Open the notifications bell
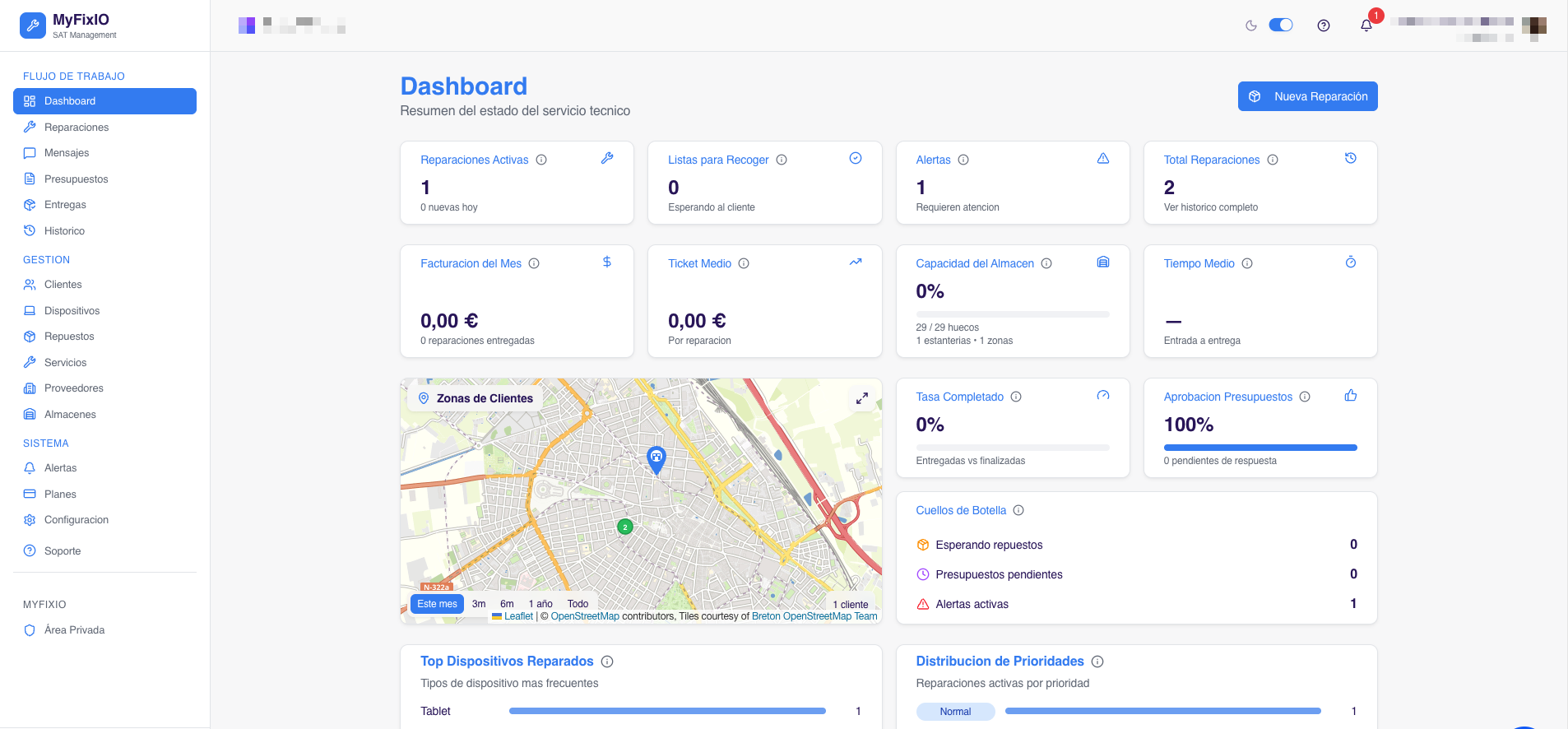This screenshot has height=729, width=1568. pos(1366,26)
